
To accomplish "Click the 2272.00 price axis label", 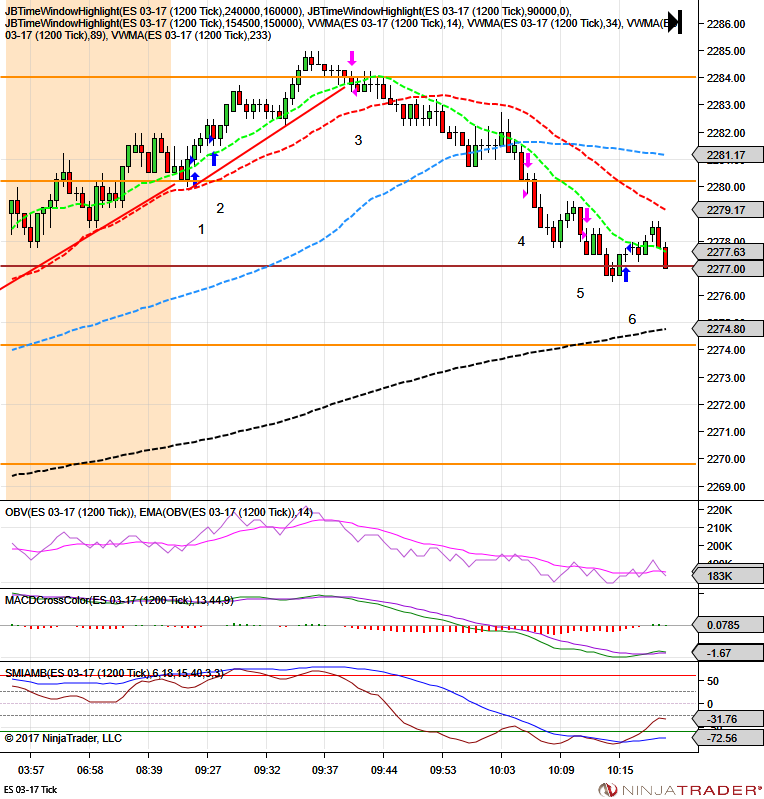I will coord(726,405).
